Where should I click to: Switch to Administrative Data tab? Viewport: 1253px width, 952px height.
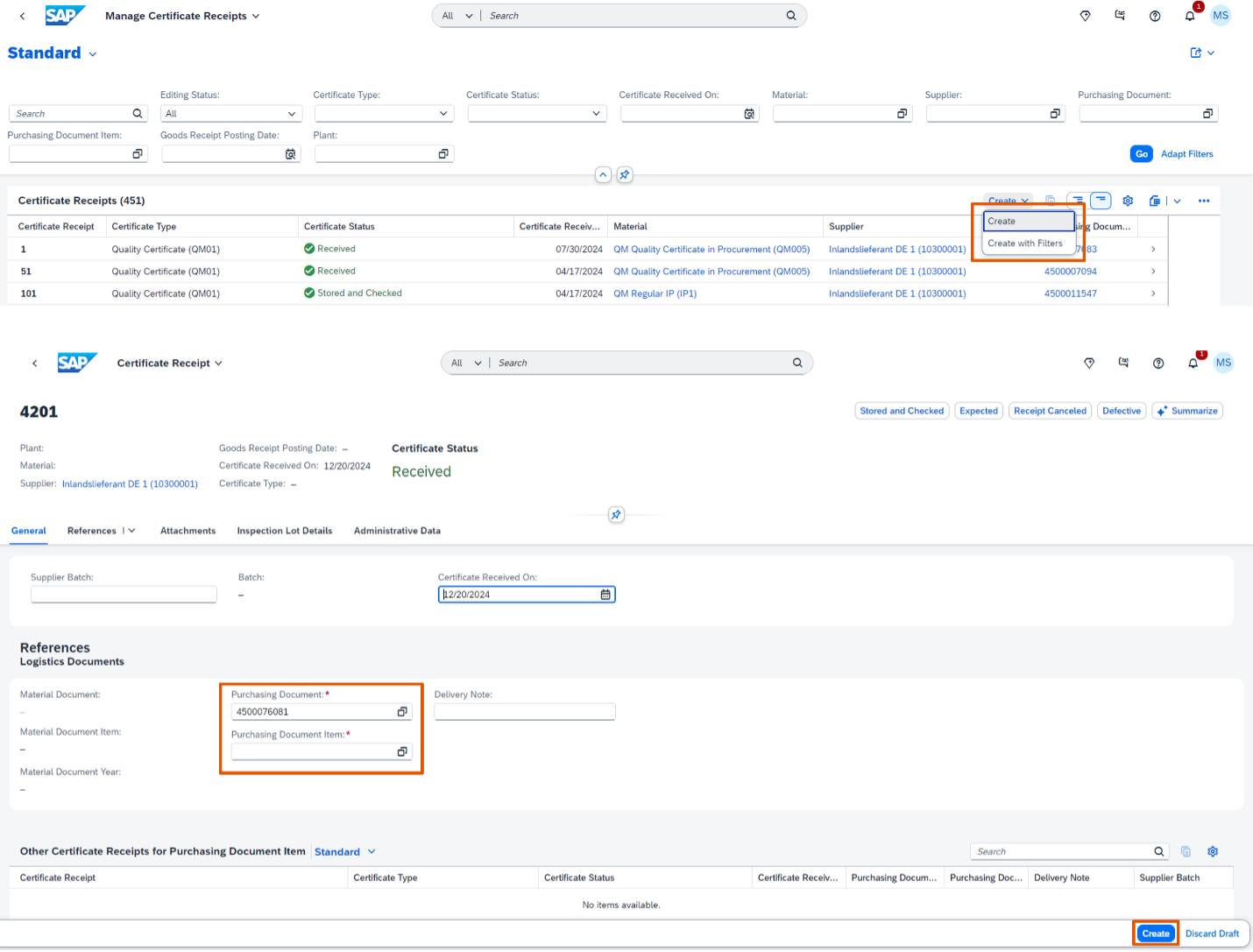(397, 531)
